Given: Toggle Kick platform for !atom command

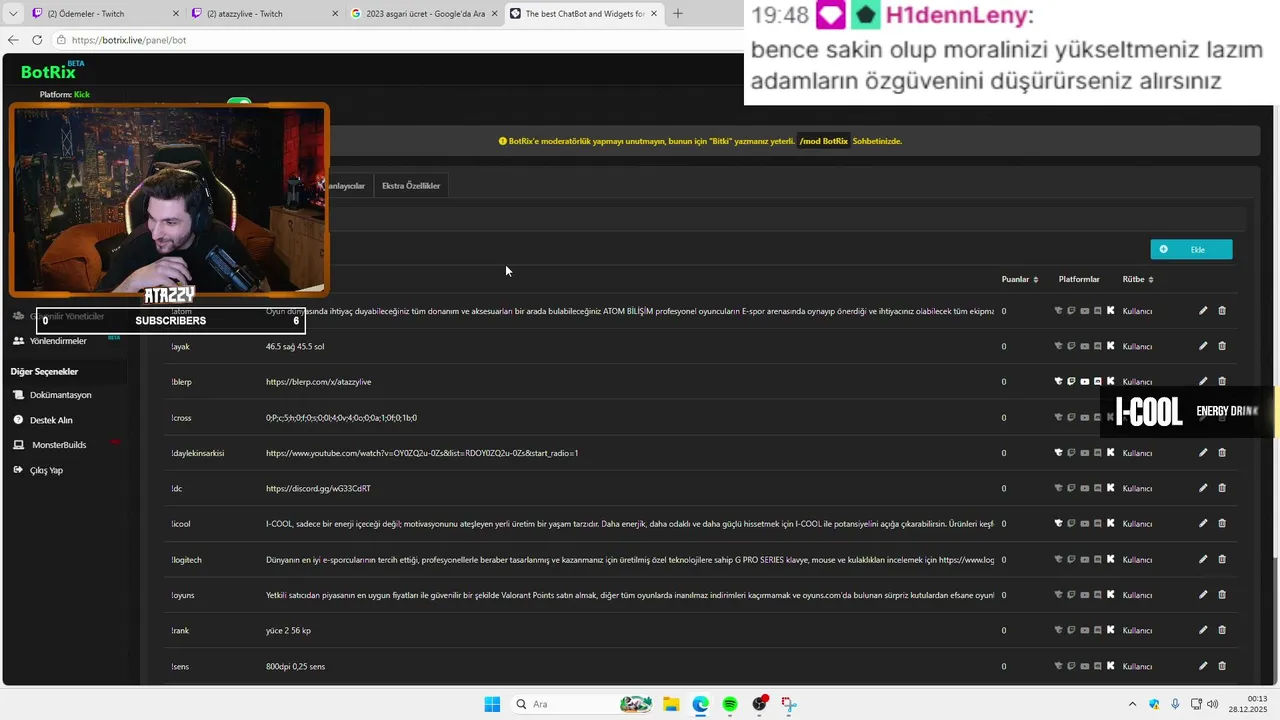Looking at the screenshot, I should (1110, 311).
